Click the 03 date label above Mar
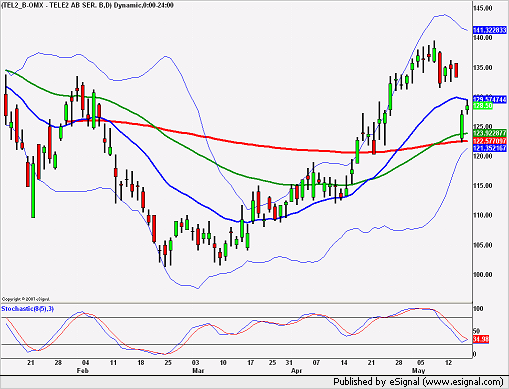Viewport: 509px width, 389px height. point(195,363)
